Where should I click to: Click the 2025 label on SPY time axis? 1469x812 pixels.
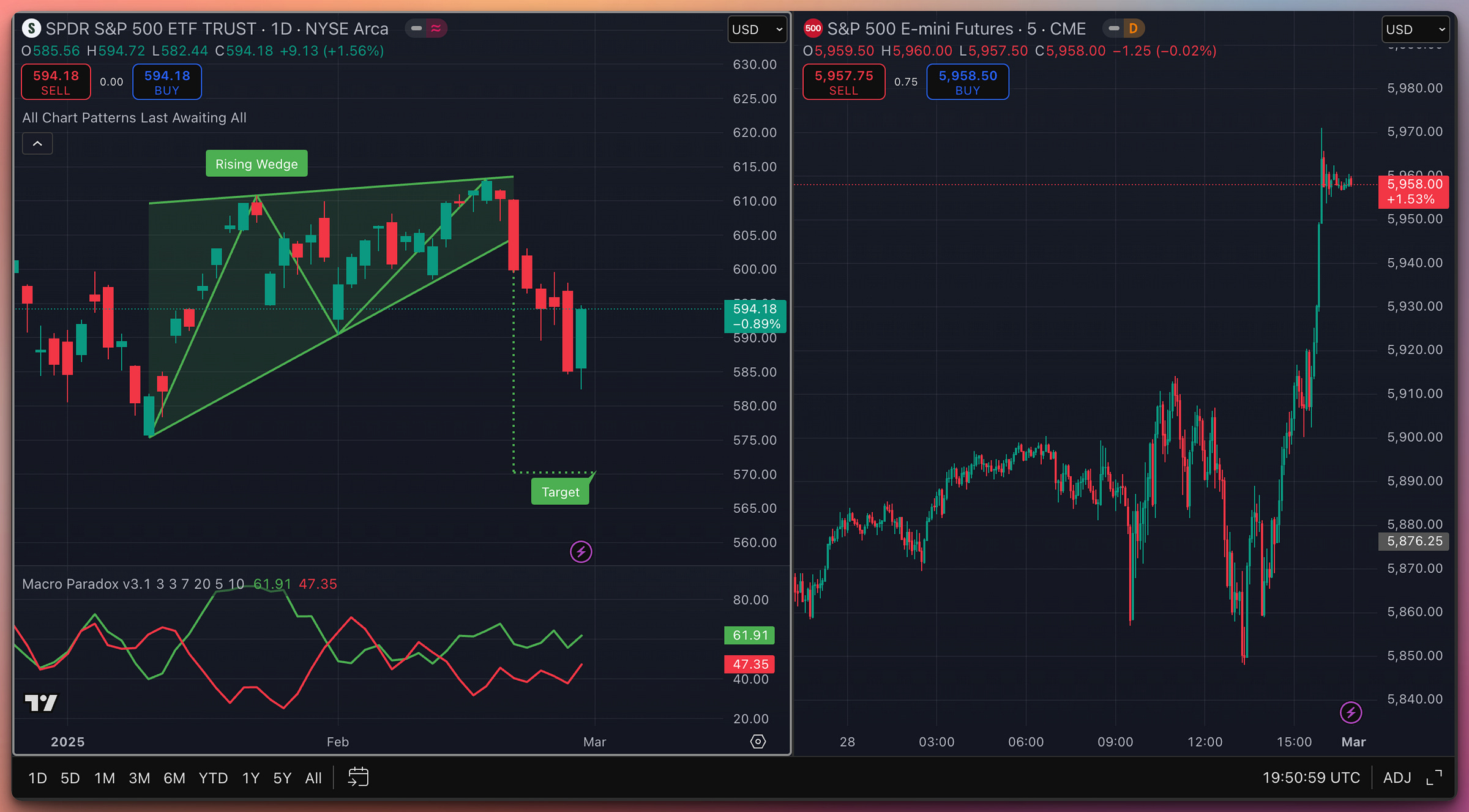click(x=67, y=742)
